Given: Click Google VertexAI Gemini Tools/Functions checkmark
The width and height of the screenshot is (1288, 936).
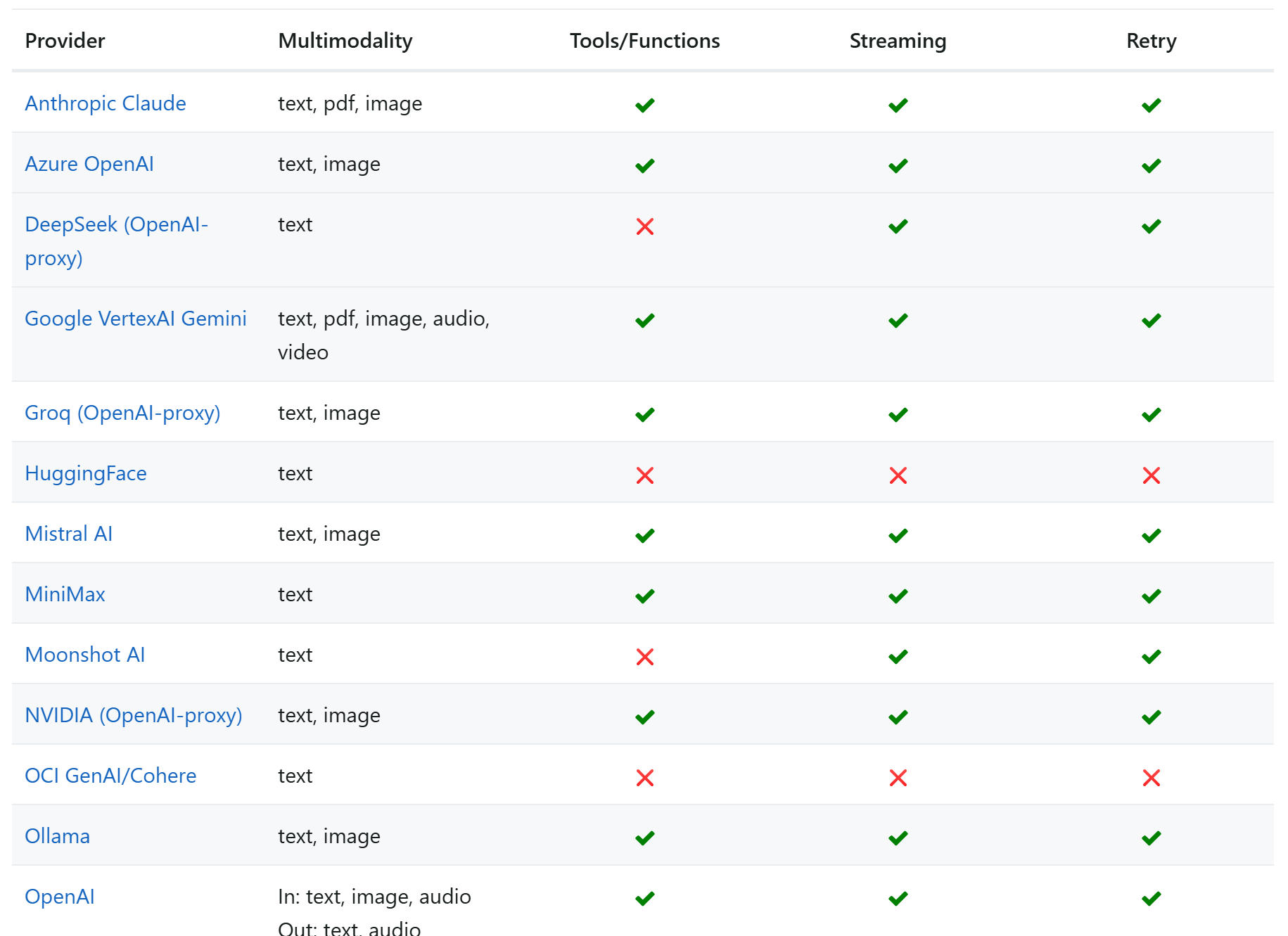Looking at the screenshot, I should click(645, 321).
